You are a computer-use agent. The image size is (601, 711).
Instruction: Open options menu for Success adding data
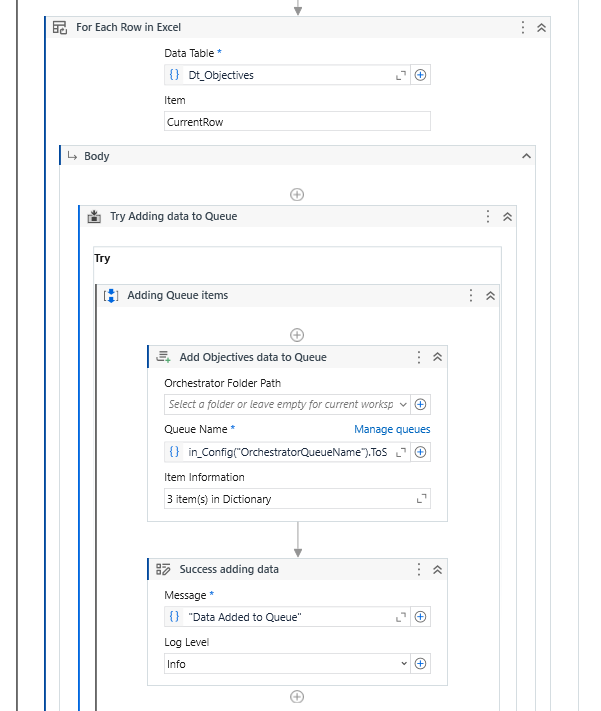point(419,570)
